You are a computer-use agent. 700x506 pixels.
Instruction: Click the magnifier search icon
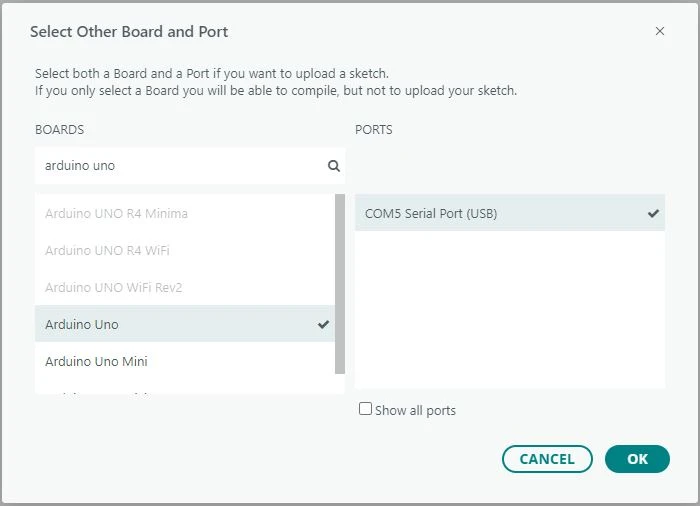coord(334,166)
